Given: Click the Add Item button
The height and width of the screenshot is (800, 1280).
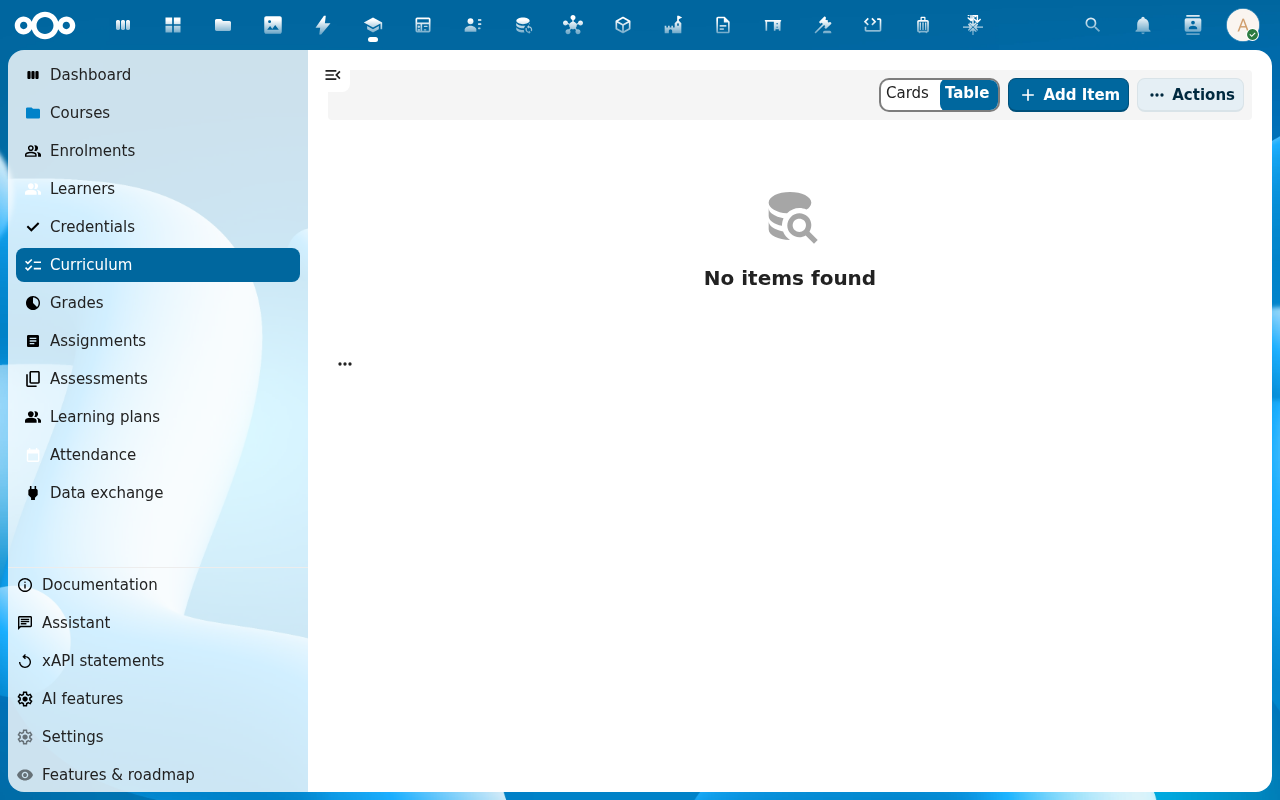Looking at the screenshot, I should tap(1068, 95).
